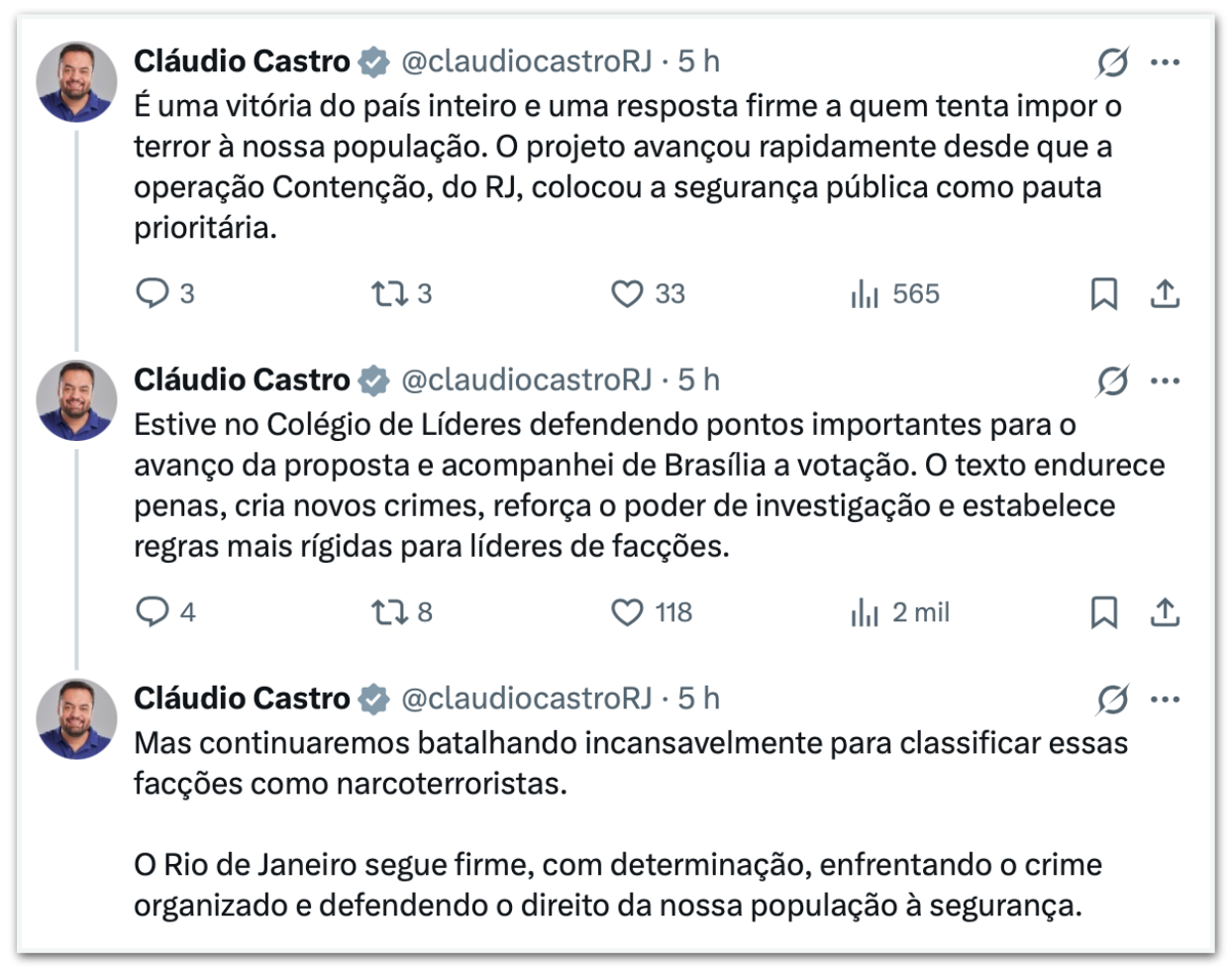Open Cláudio Castro's name on the first tweet
Viewport: 1232px width, 975px height.
point(242,61)
